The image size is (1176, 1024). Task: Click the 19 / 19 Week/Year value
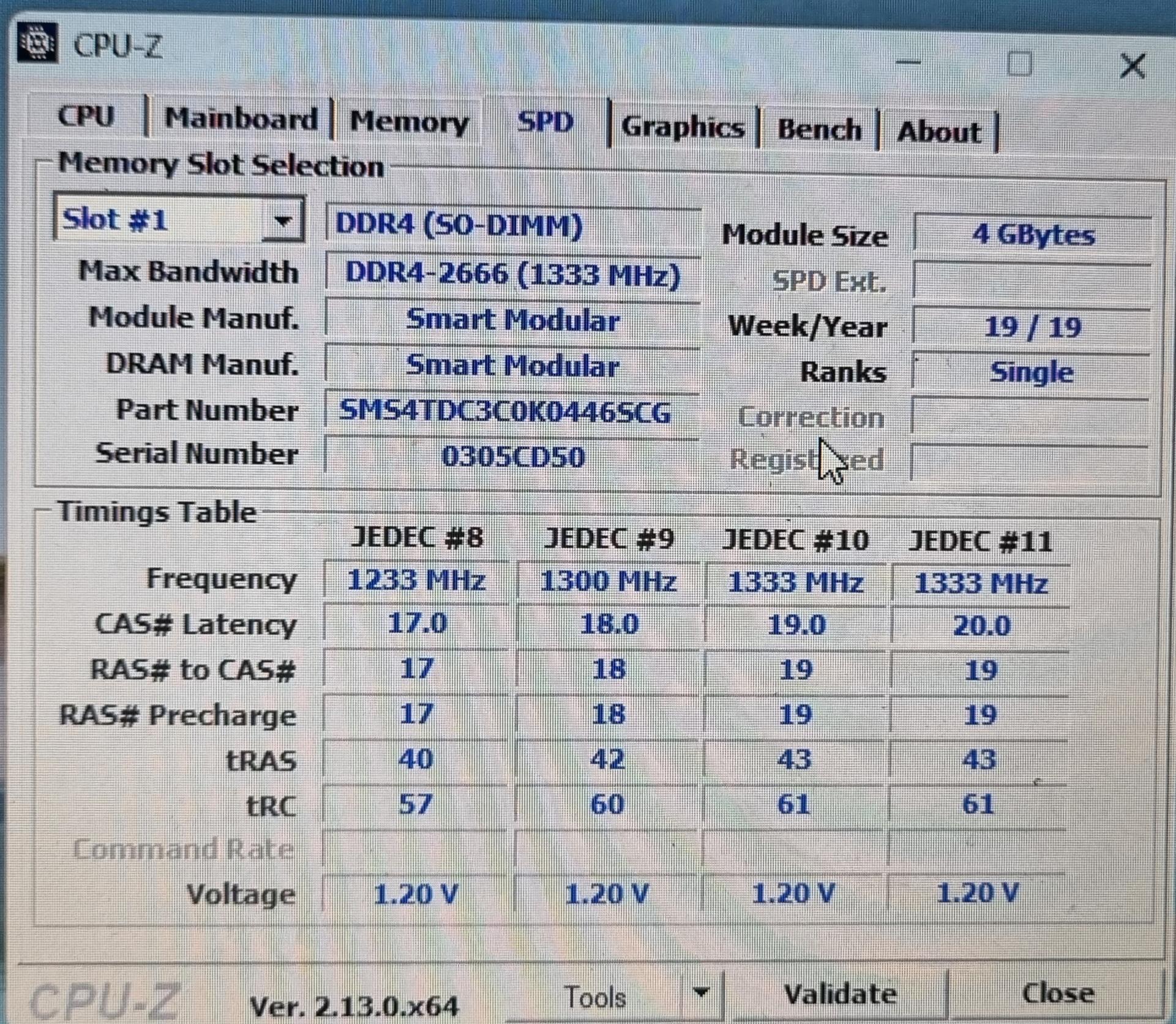1032,327
